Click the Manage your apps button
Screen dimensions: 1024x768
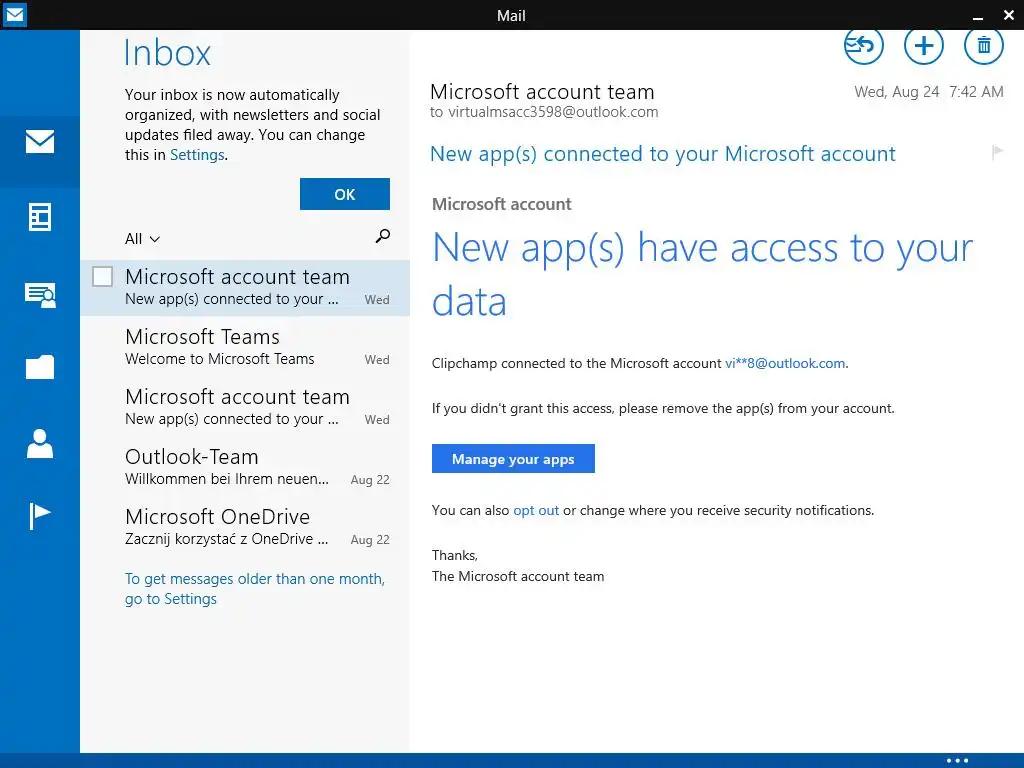pos(513,458)
